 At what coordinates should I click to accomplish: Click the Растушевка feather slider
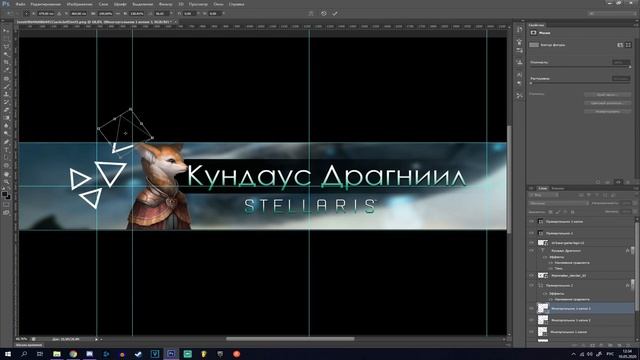click(x=580, y=83)
